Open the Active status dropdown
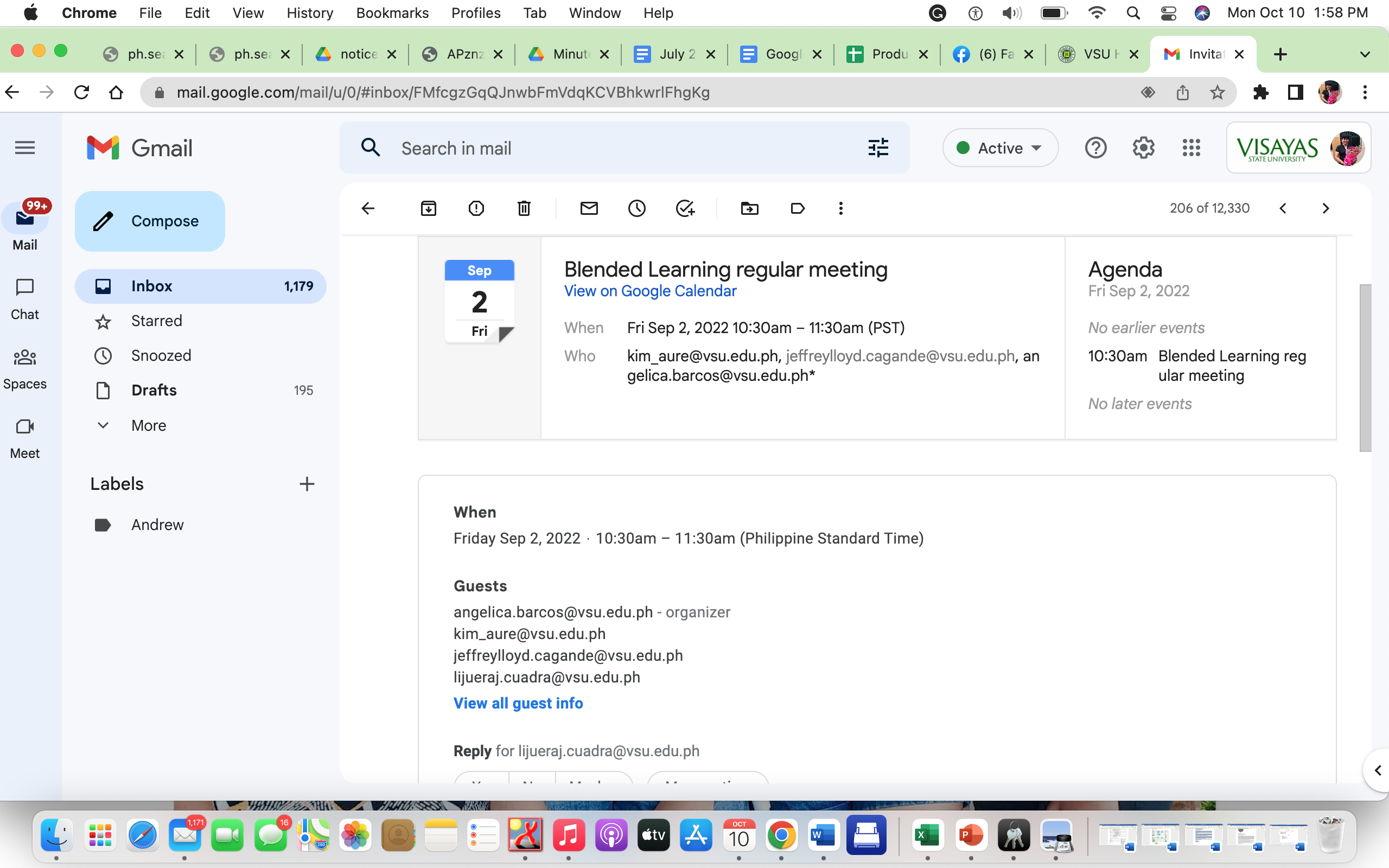This screenshot has height=868, width=1389. 1000,148
